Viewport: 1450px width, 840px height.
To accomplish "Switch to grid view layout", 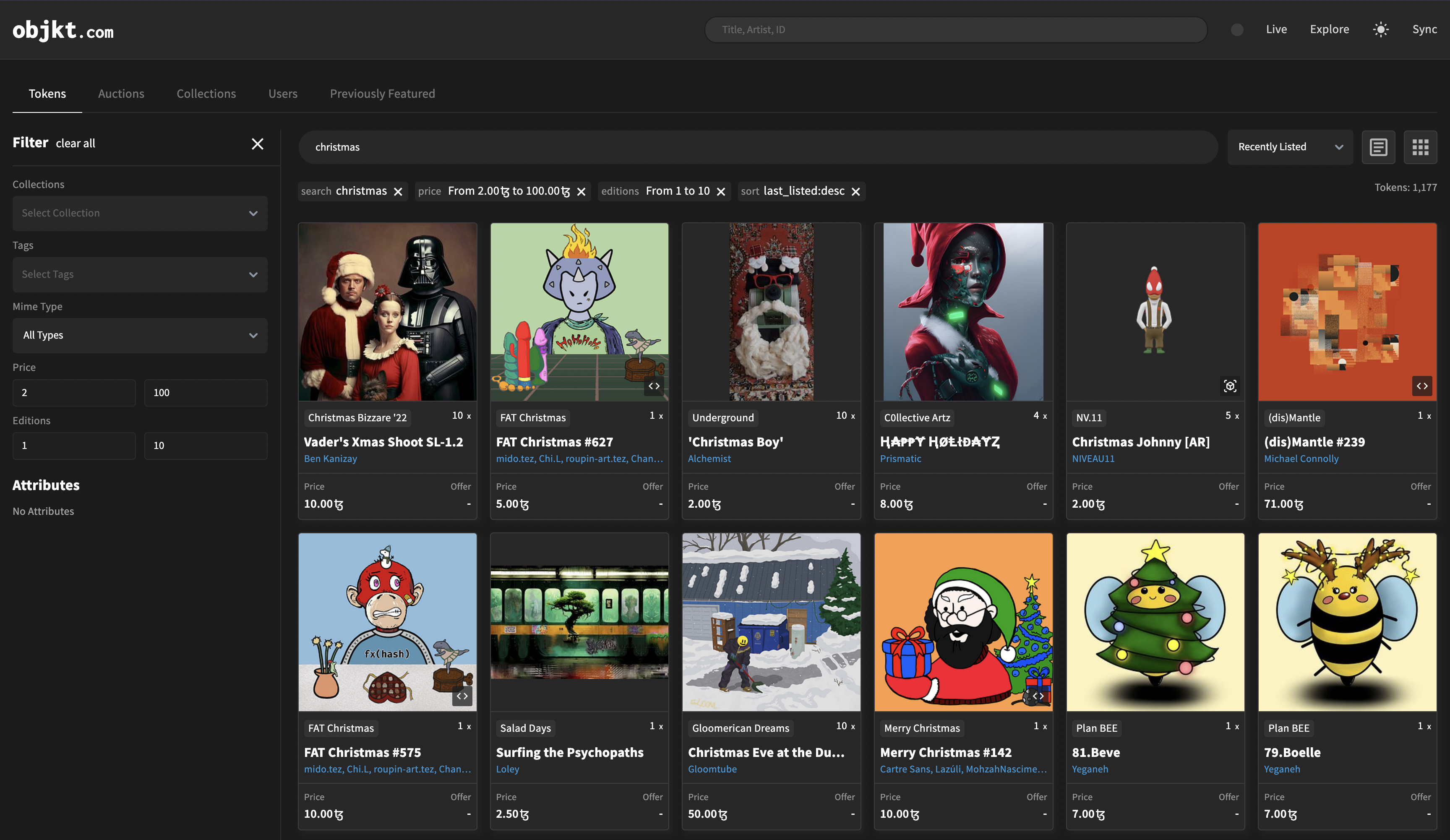I will [1421, 147].
